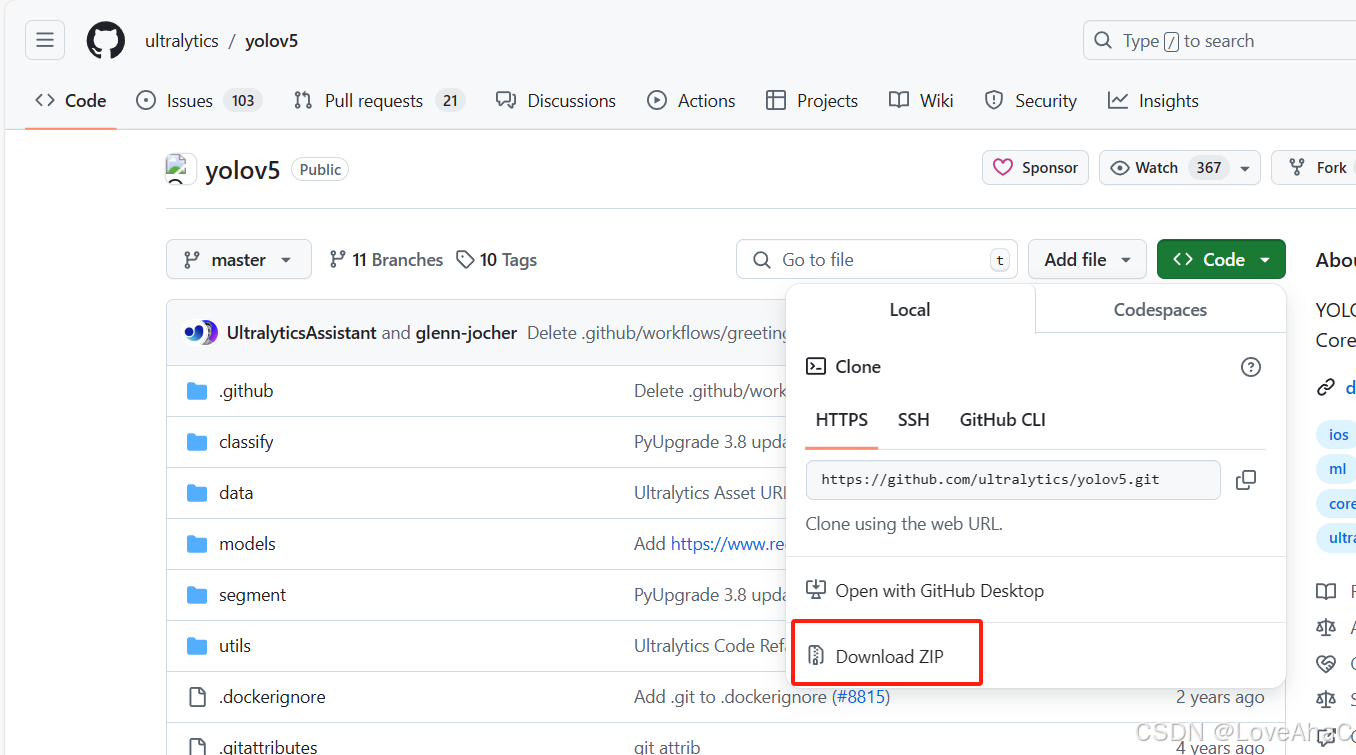This screenshot has height=755, width=1356.
Task: Select the Codespaces tab
Action: coord(1160,310)
